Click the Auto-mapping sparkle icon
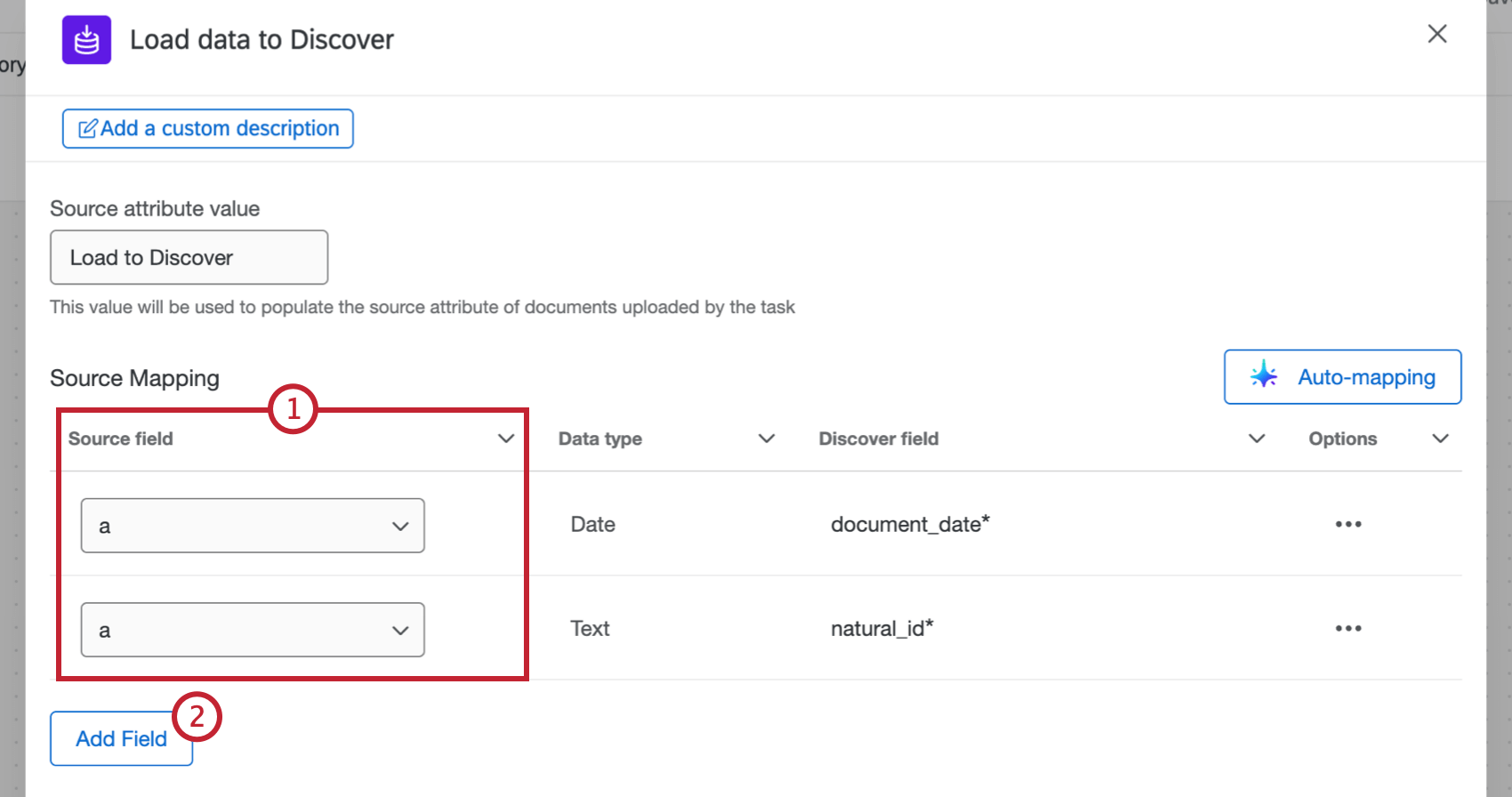 1263,376
